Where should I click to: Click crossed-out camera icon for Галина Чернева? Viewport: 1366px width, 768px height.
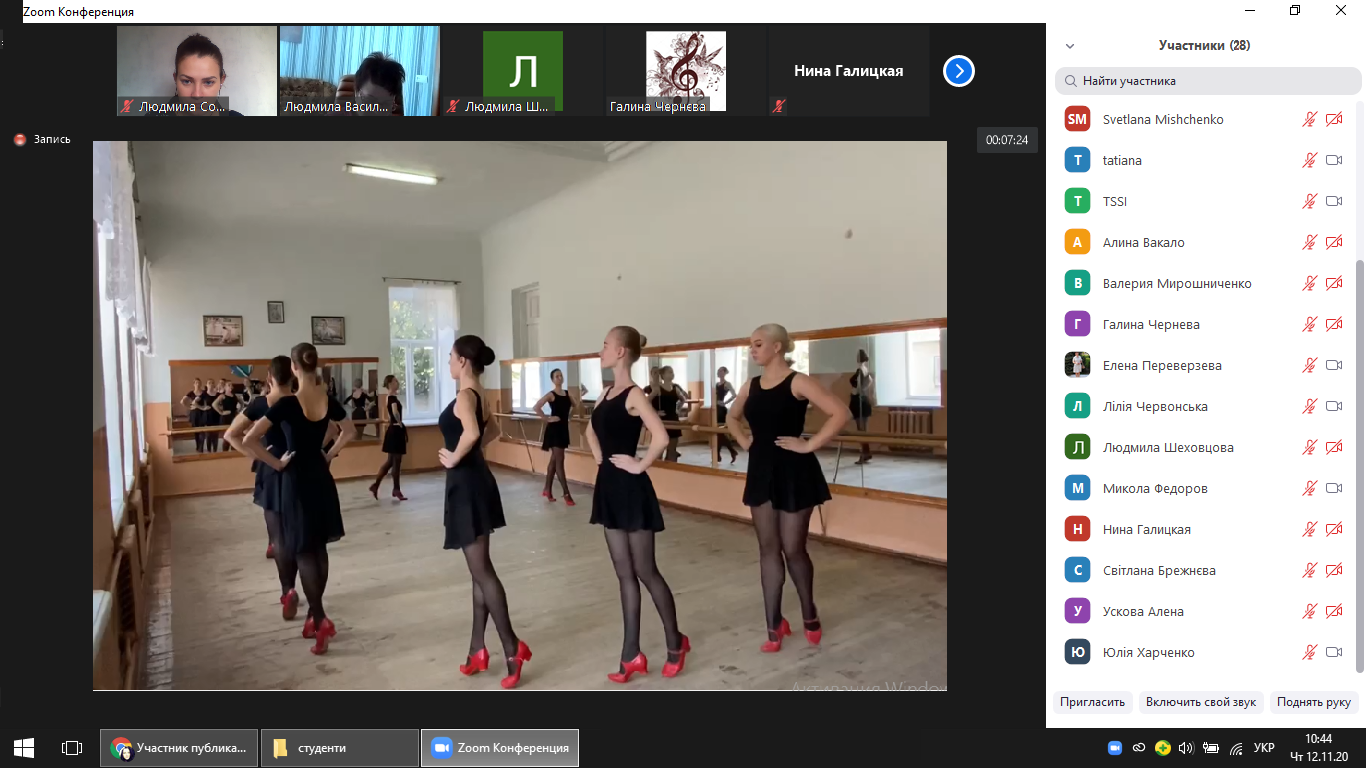[1333, 325]
